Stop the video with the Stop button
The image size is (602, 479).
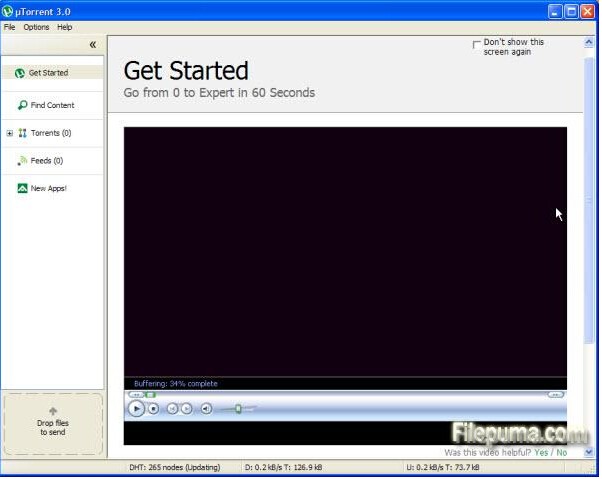click(x=153, y=408)
